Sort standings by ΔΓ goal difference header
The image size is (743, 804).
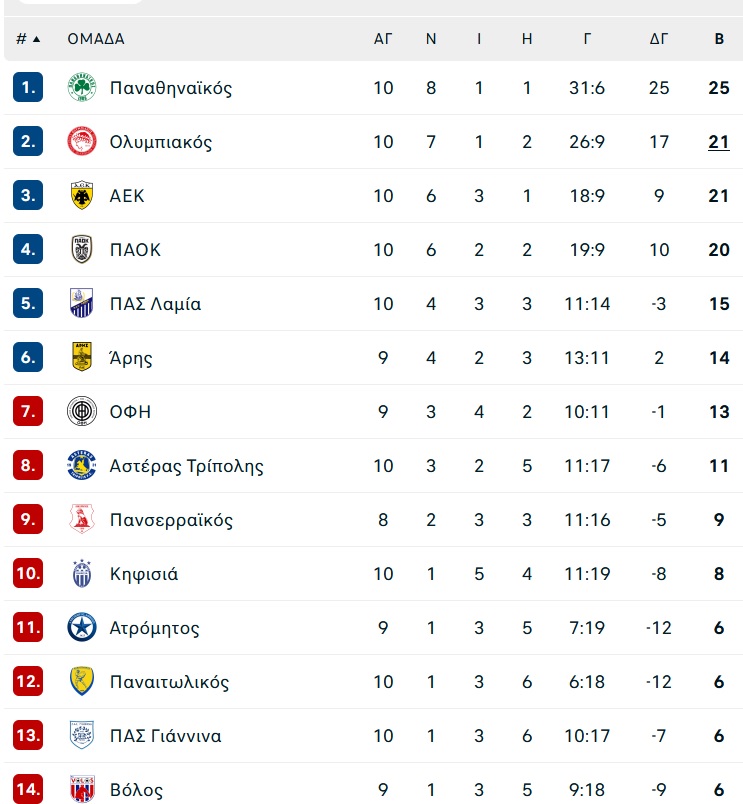tap(659, 39)
